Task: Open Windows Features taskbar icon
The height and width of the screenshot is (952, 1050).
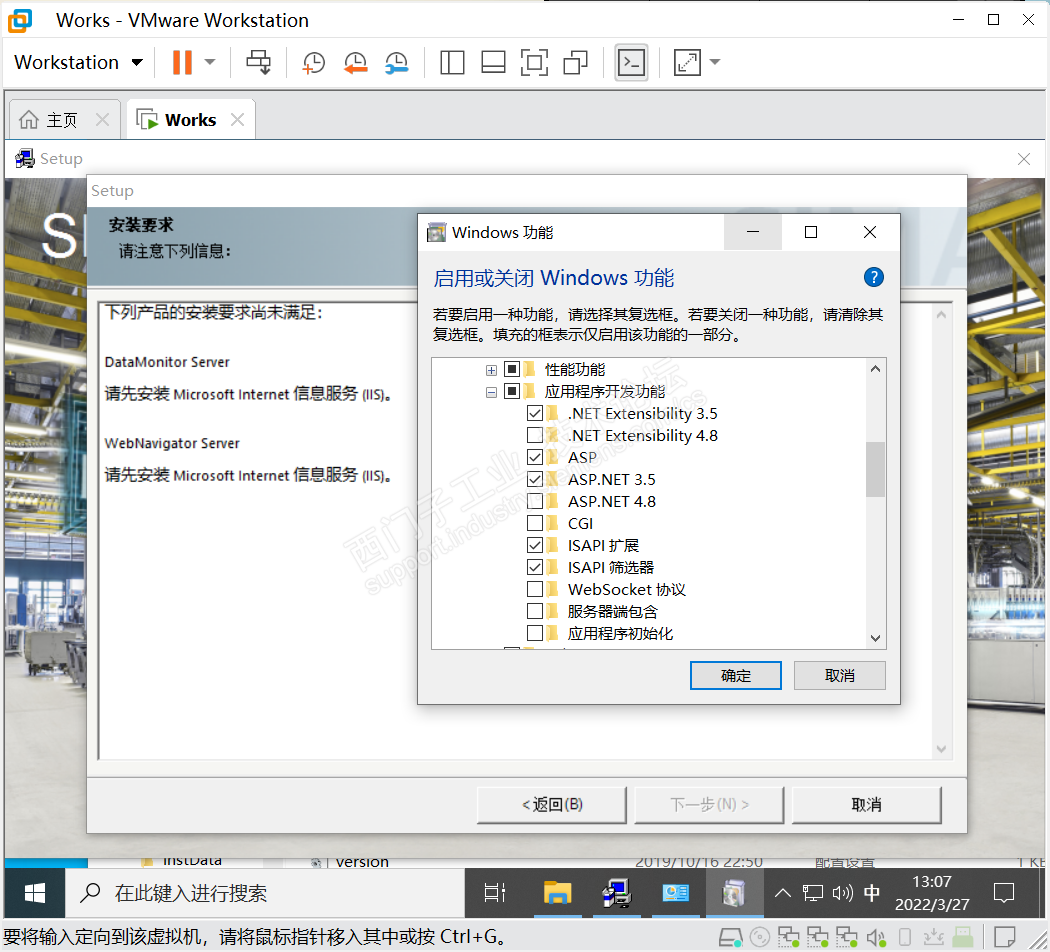Action: coord(734,893)
